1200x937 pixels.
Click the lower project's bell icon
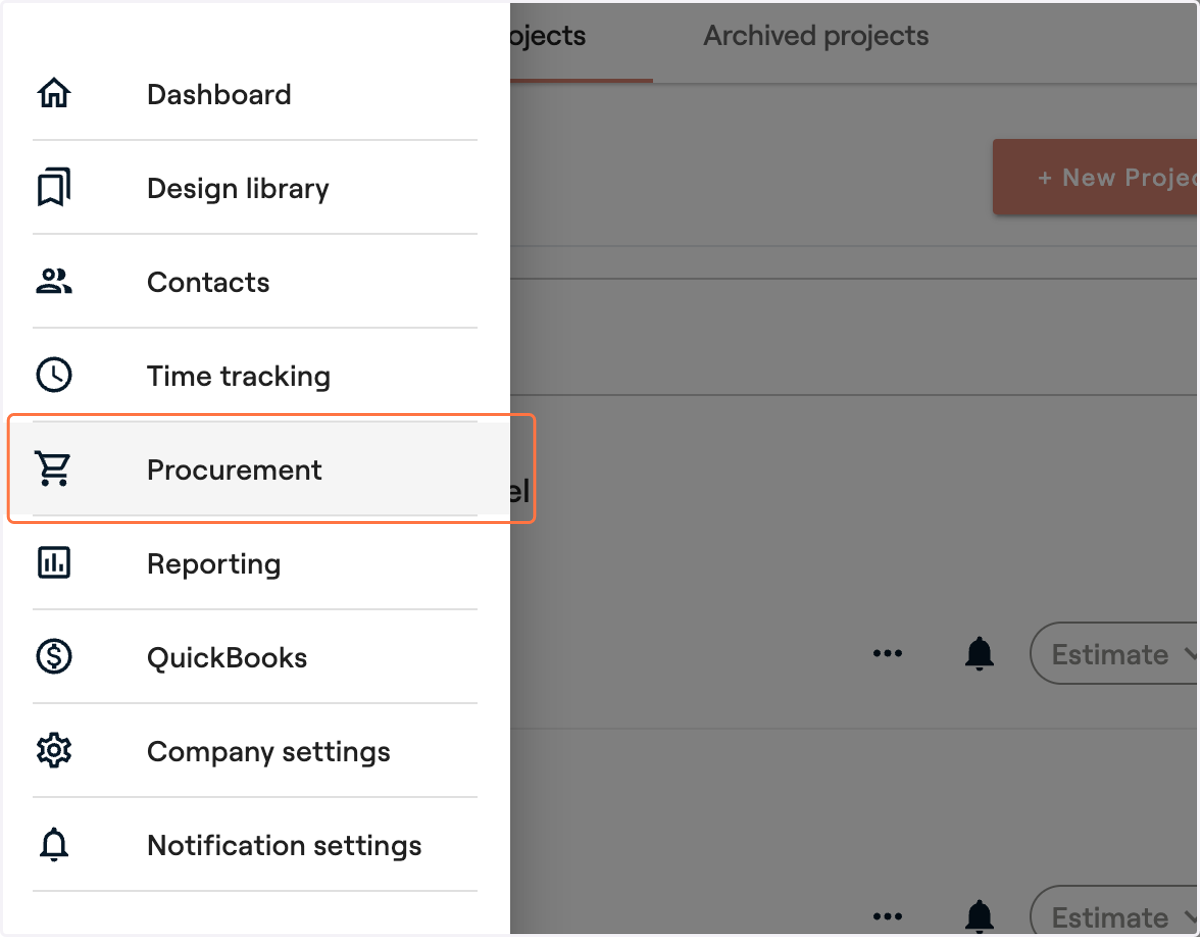(x=979, y=917)
